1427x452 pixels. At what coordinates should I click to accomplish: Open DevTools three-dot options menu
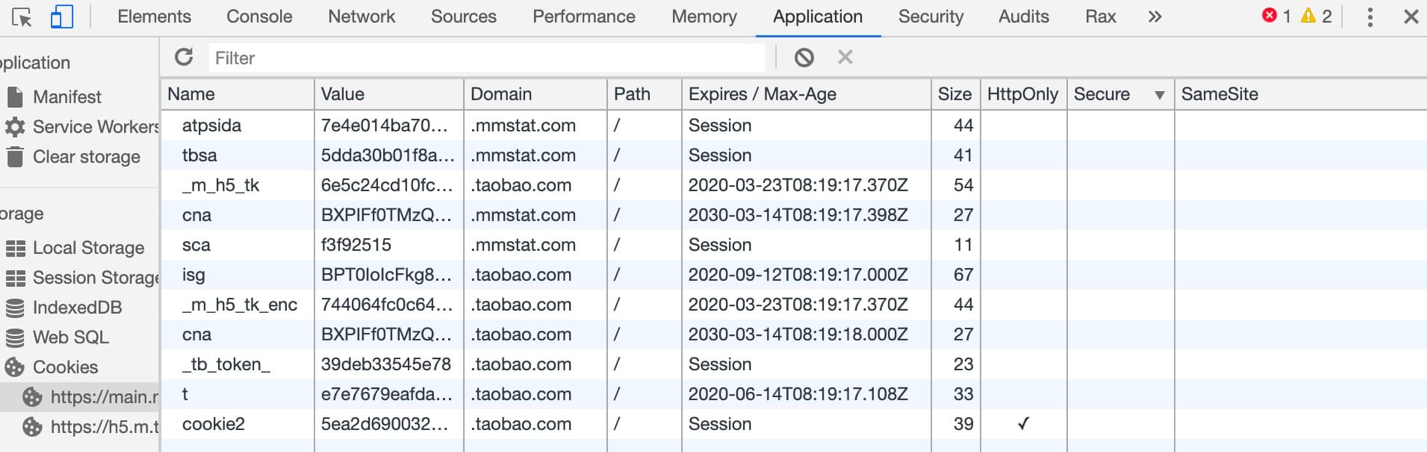click(x=1370, y=17)
